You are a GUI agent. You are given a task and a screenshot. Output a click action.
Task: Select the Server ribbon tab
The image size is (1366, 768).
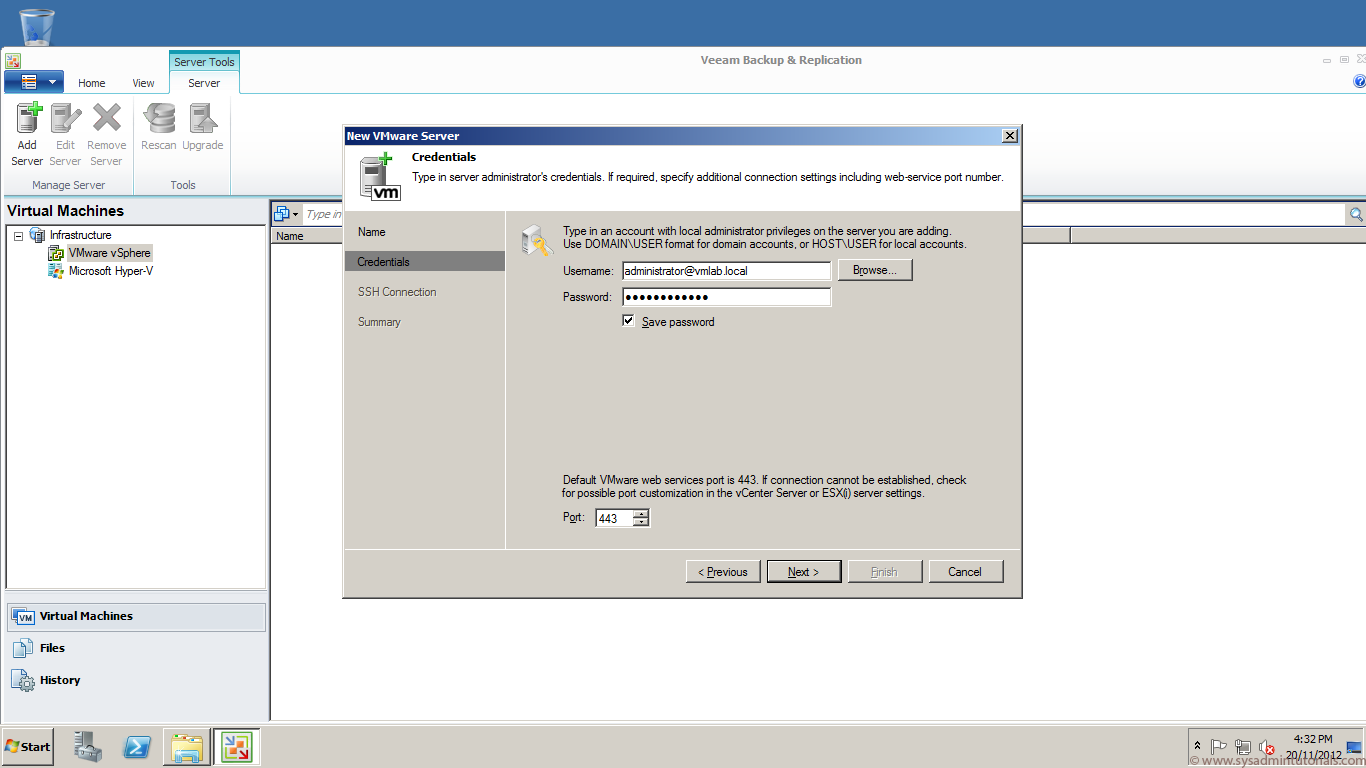[x=204, y=83]
